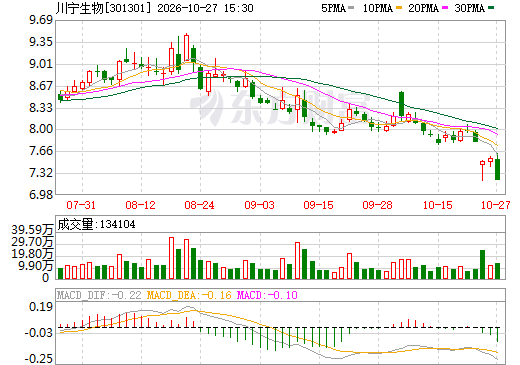Screen dimensions: 520x365
Task: Click the 0.19 MACD axis label
Action: pyautogui.click(x=41, y=307)
